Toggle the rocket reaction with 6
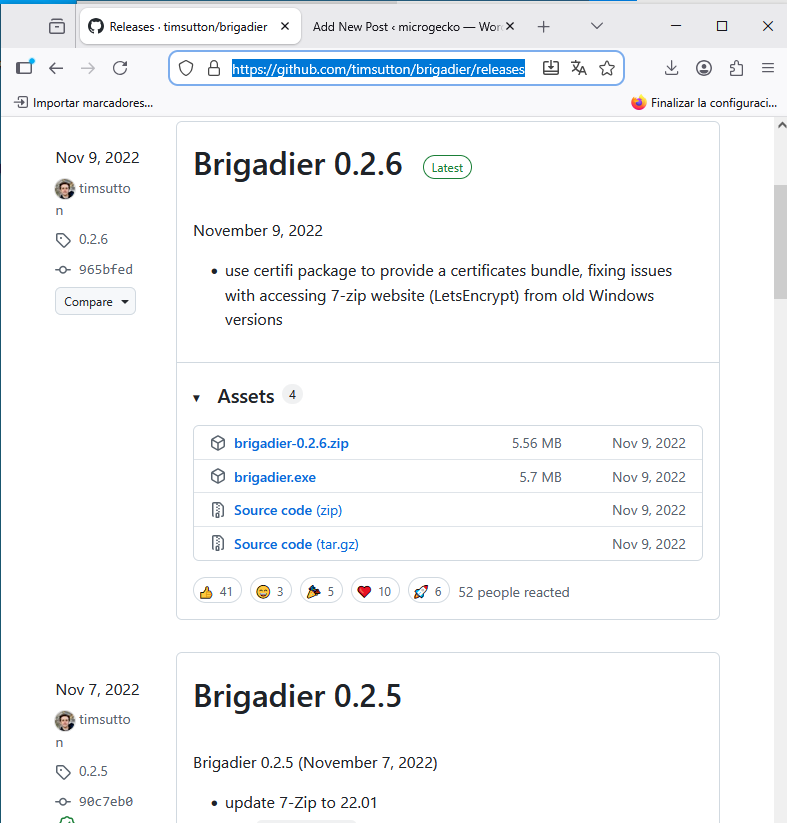 coord(427,591)
